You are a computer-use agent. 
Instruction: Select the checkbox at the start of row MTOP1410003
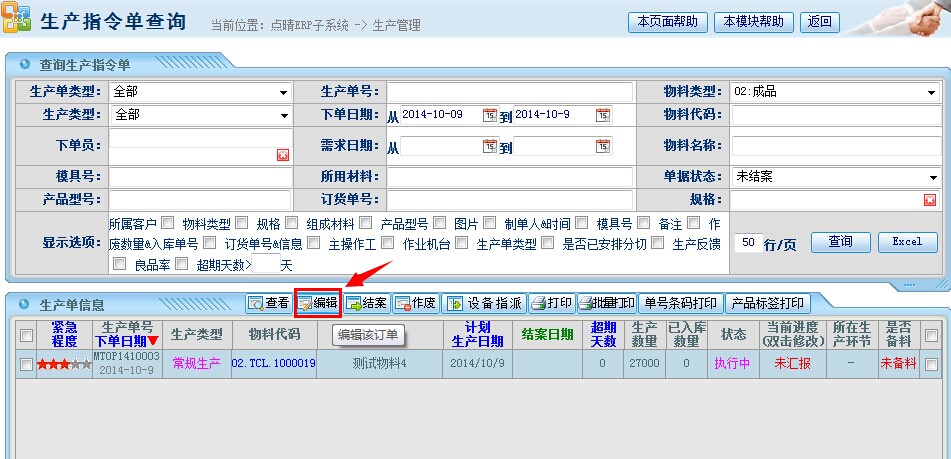(x=26, y=364)
